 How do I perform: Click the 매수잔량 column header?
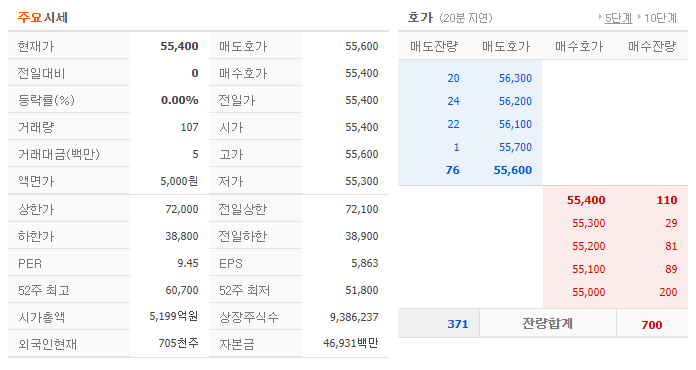[652, 46]
